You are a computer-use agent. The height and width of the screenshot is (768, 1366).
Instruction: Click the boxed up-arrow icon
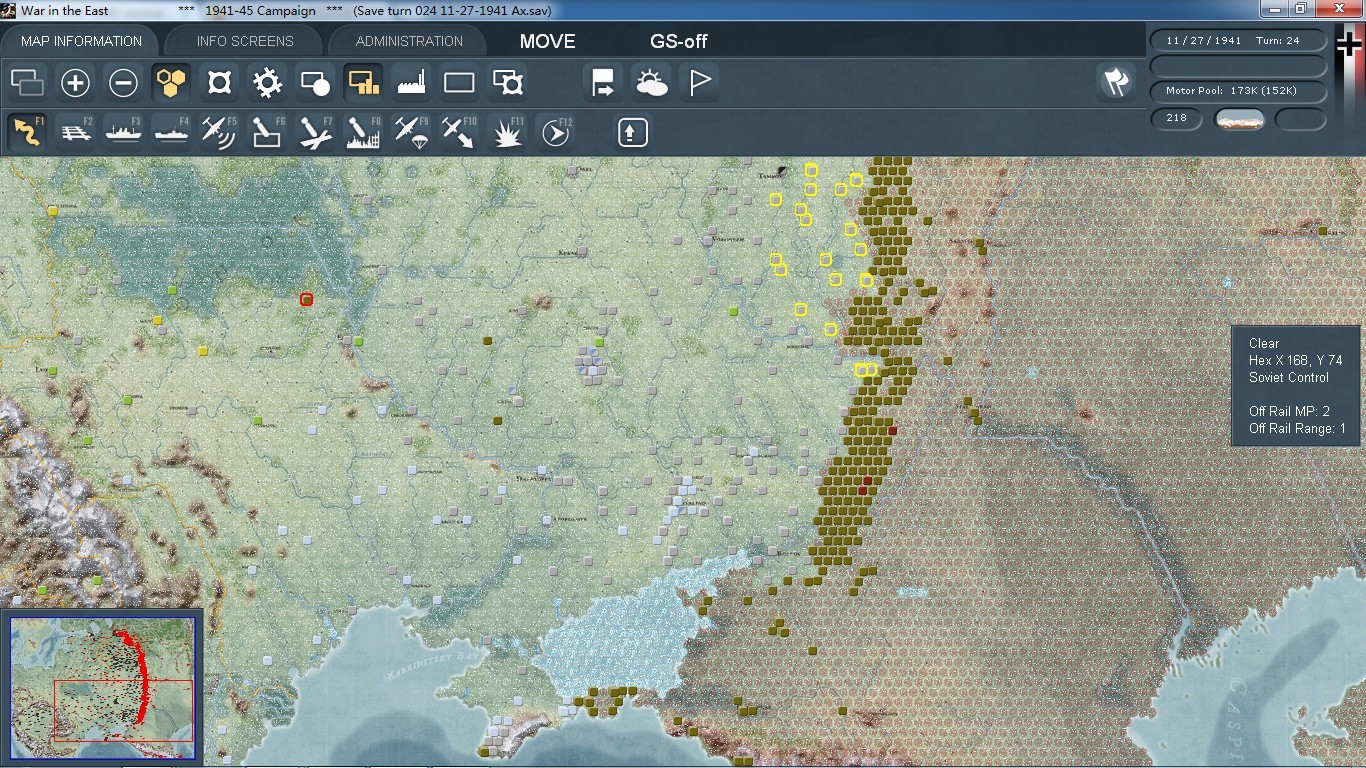coord(632,132)
